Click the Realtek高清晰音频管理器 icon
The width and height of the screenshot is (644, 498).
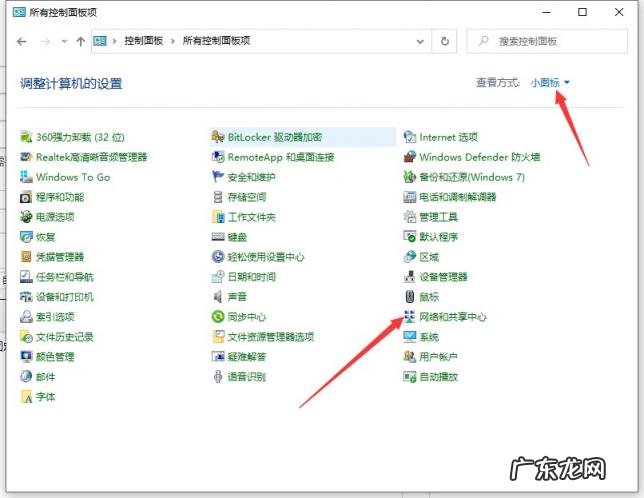click(26, 157)
